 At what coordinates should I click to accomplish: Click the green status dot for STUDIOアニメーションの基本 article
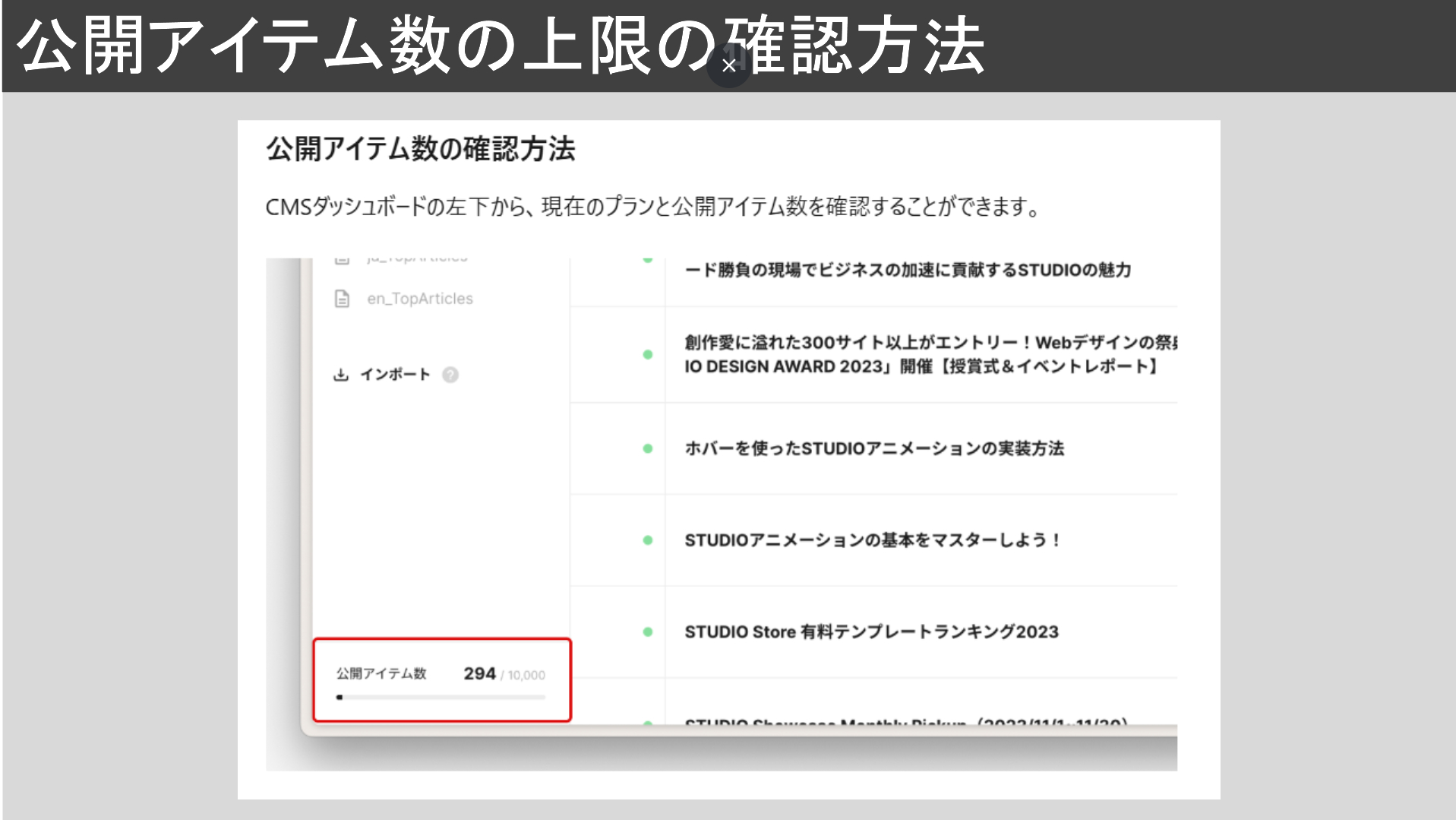tap(648, 540)
